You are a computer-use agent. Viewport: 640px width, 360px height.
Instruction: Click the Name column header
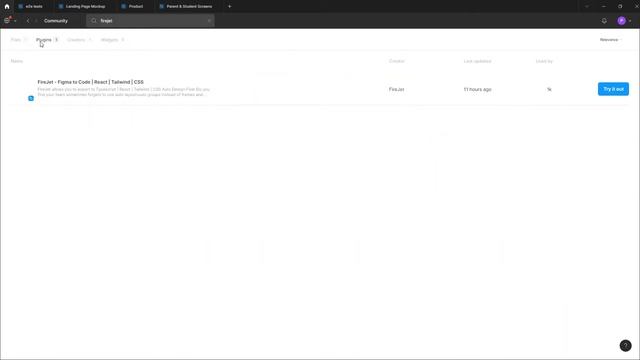[17, 61]
